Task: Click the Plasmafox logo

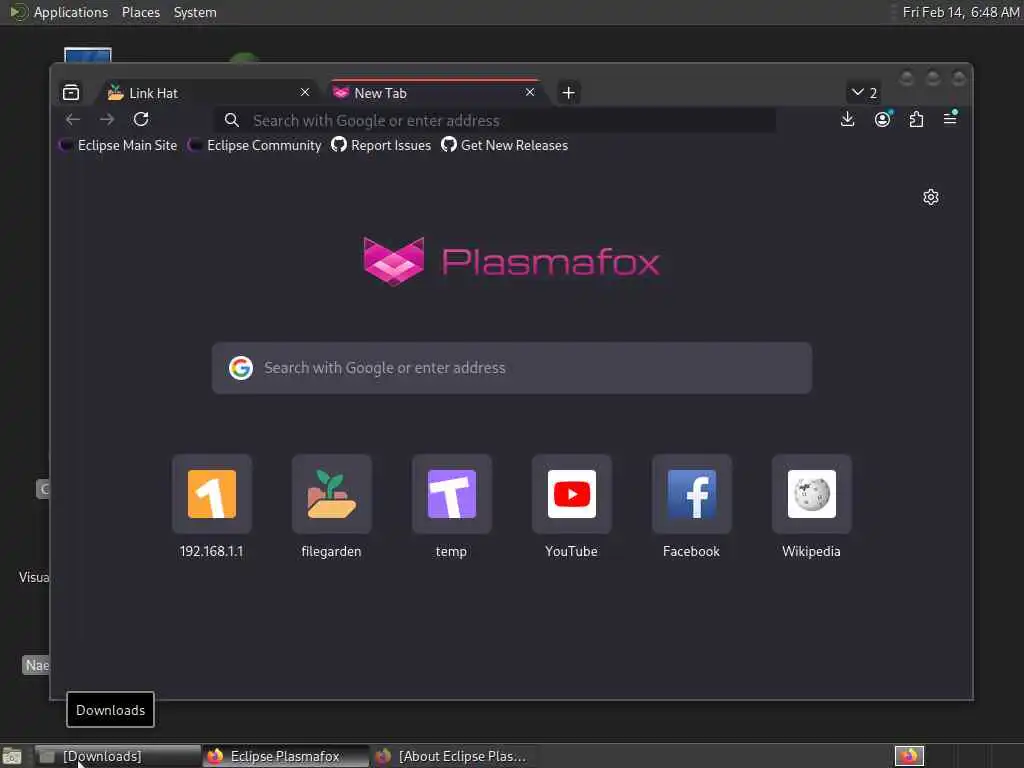Action: coord(511,261)
